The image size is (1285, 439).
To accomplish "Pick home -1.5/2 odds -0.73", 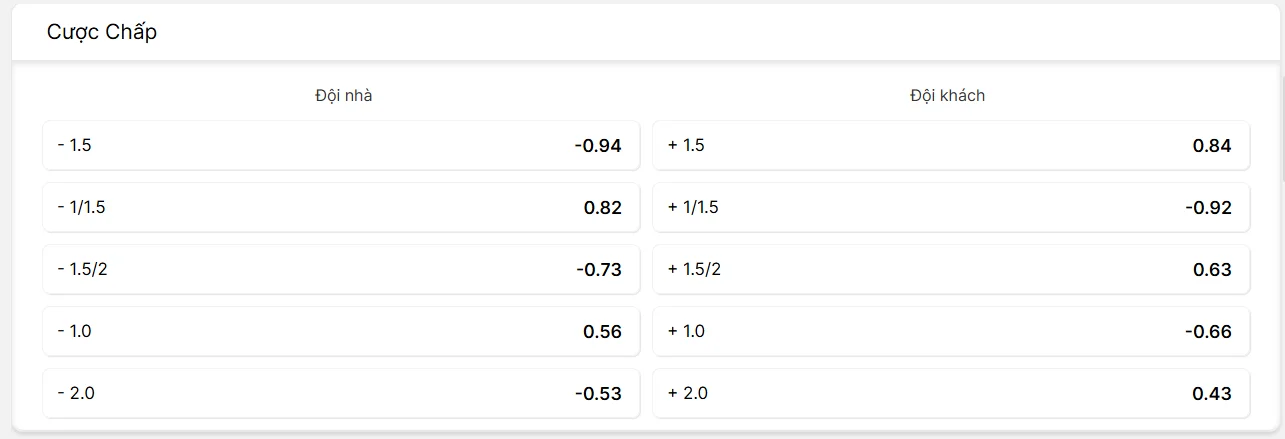I will pyautogui.click(x=341, y=269).
